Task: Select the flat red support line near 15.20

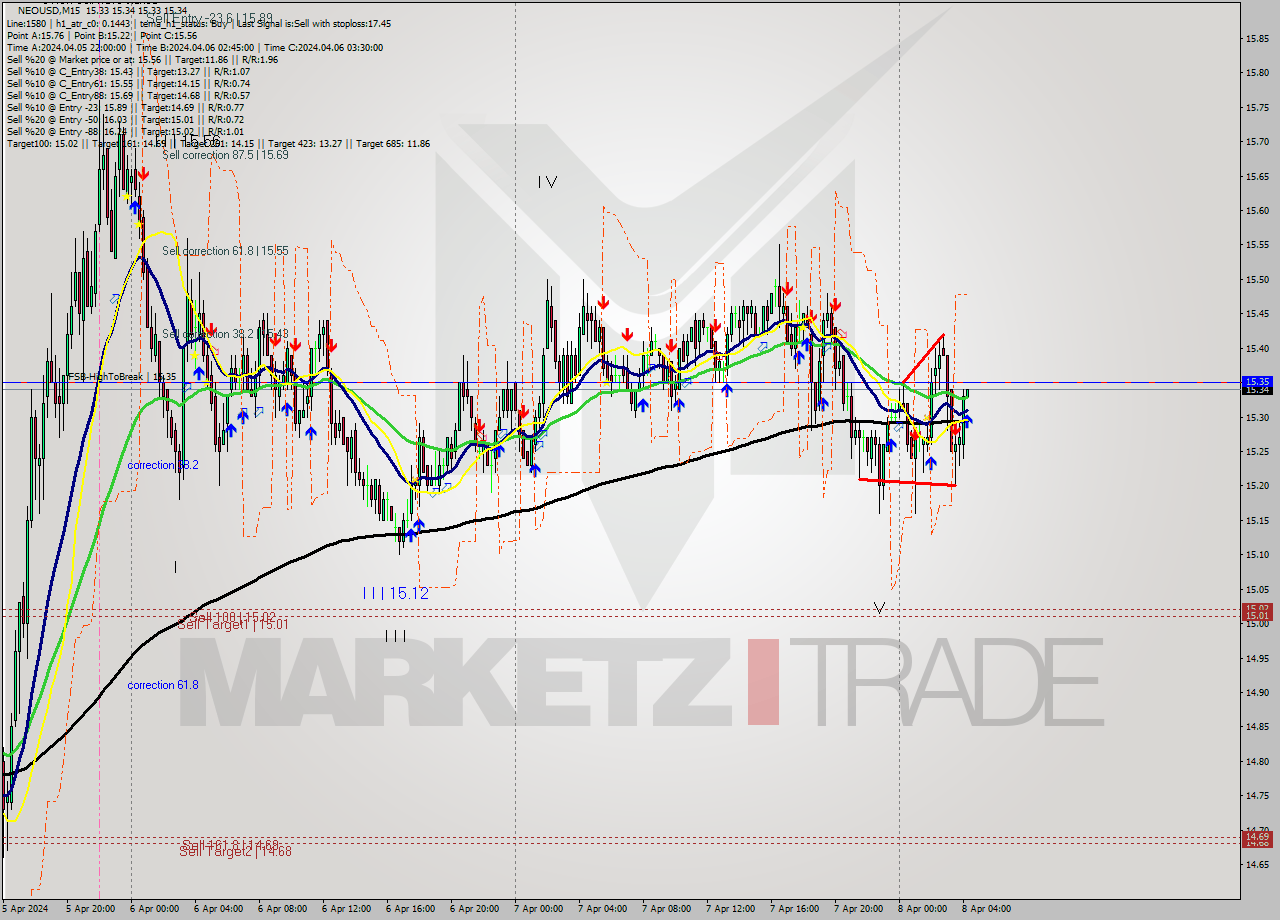Action: point(908,482)
